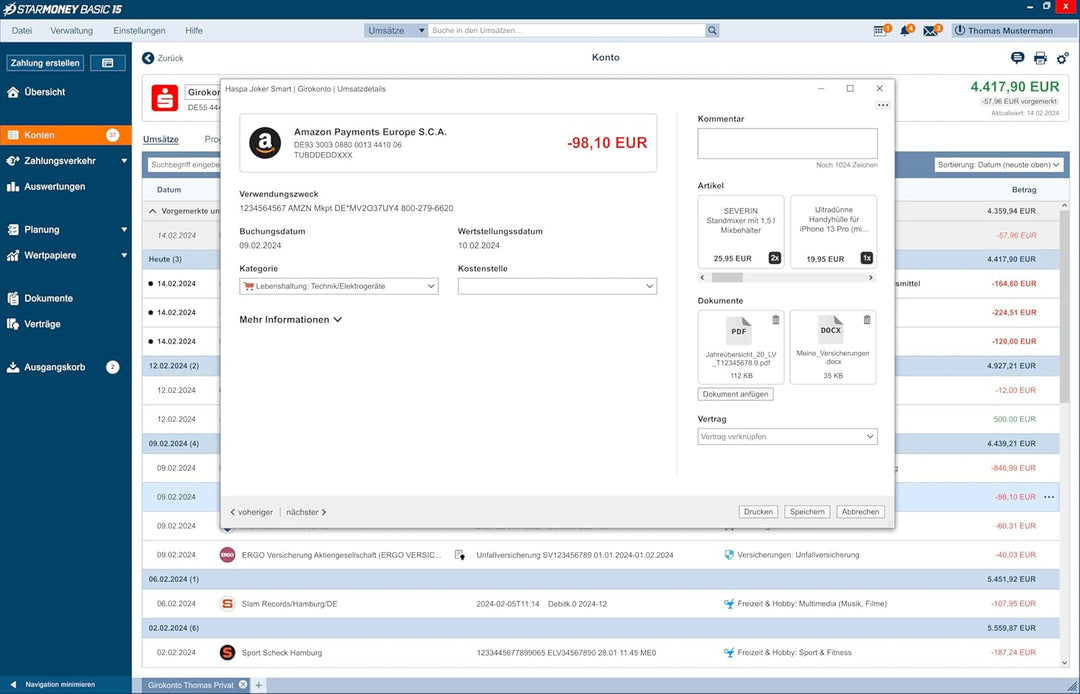Open Dokumente in the sidebar

(x=48, y=298)
